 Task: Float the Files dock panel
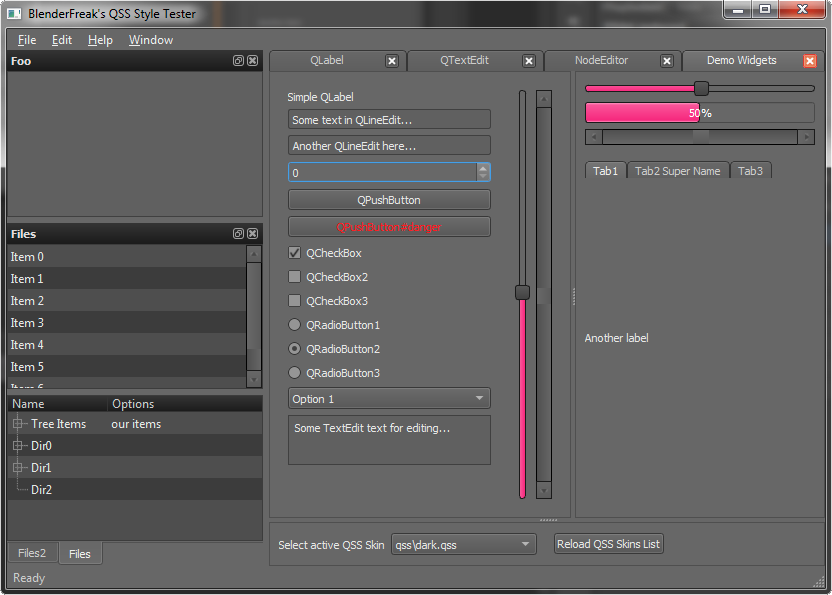click(238, 234)
